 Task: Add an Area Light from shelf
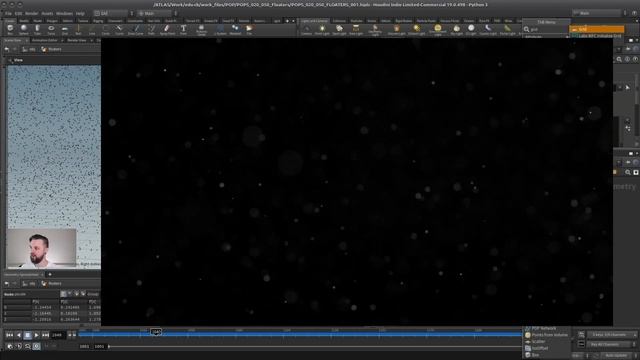[356, 29]
